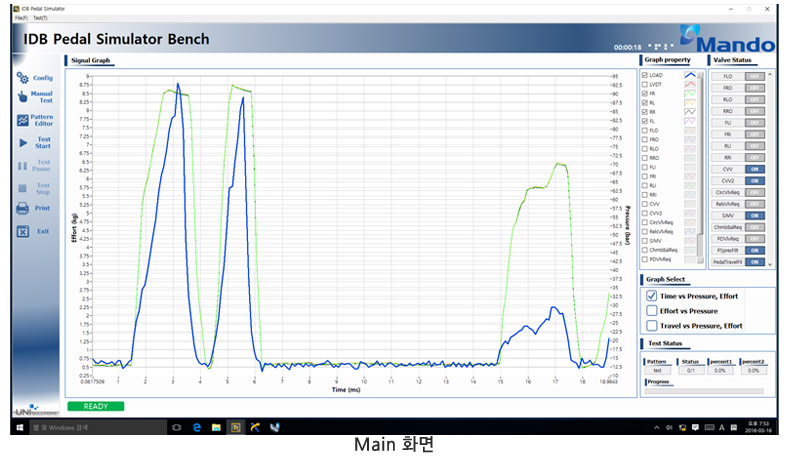Launch Microsoft Edge from the taskbar
Viewport: 787px width, 456px height.
tap(197, 427)
